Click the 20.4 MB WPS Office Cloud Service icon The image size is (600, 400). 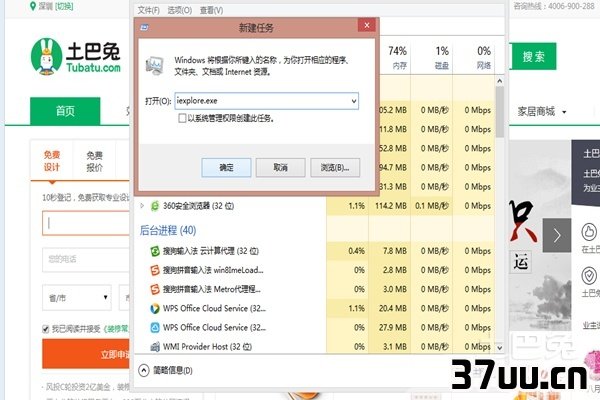[x=155, y=309]
